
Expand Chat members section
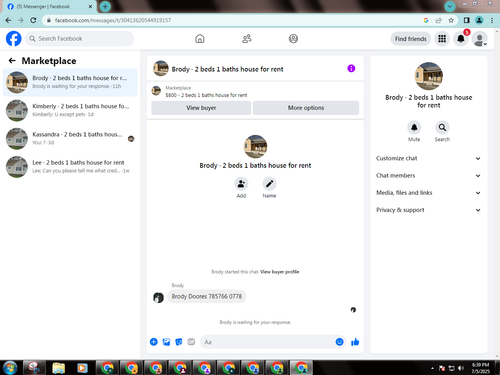(429, 176)
